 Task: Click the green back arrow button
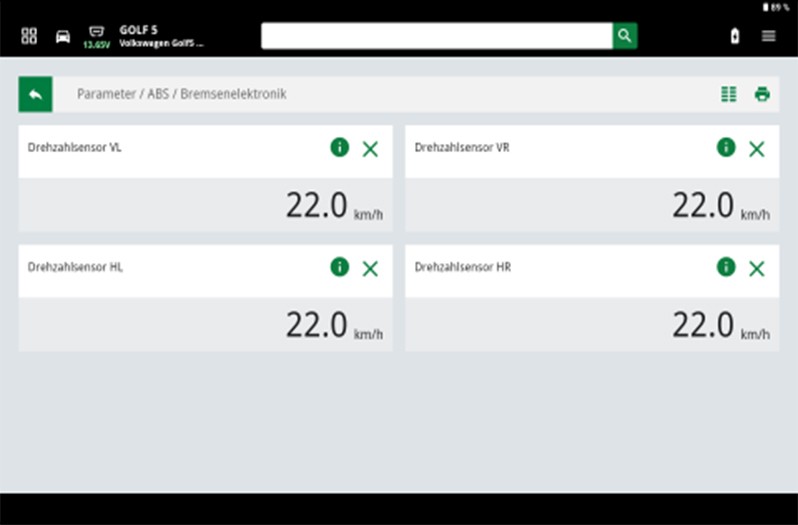(x=35, y=94)
